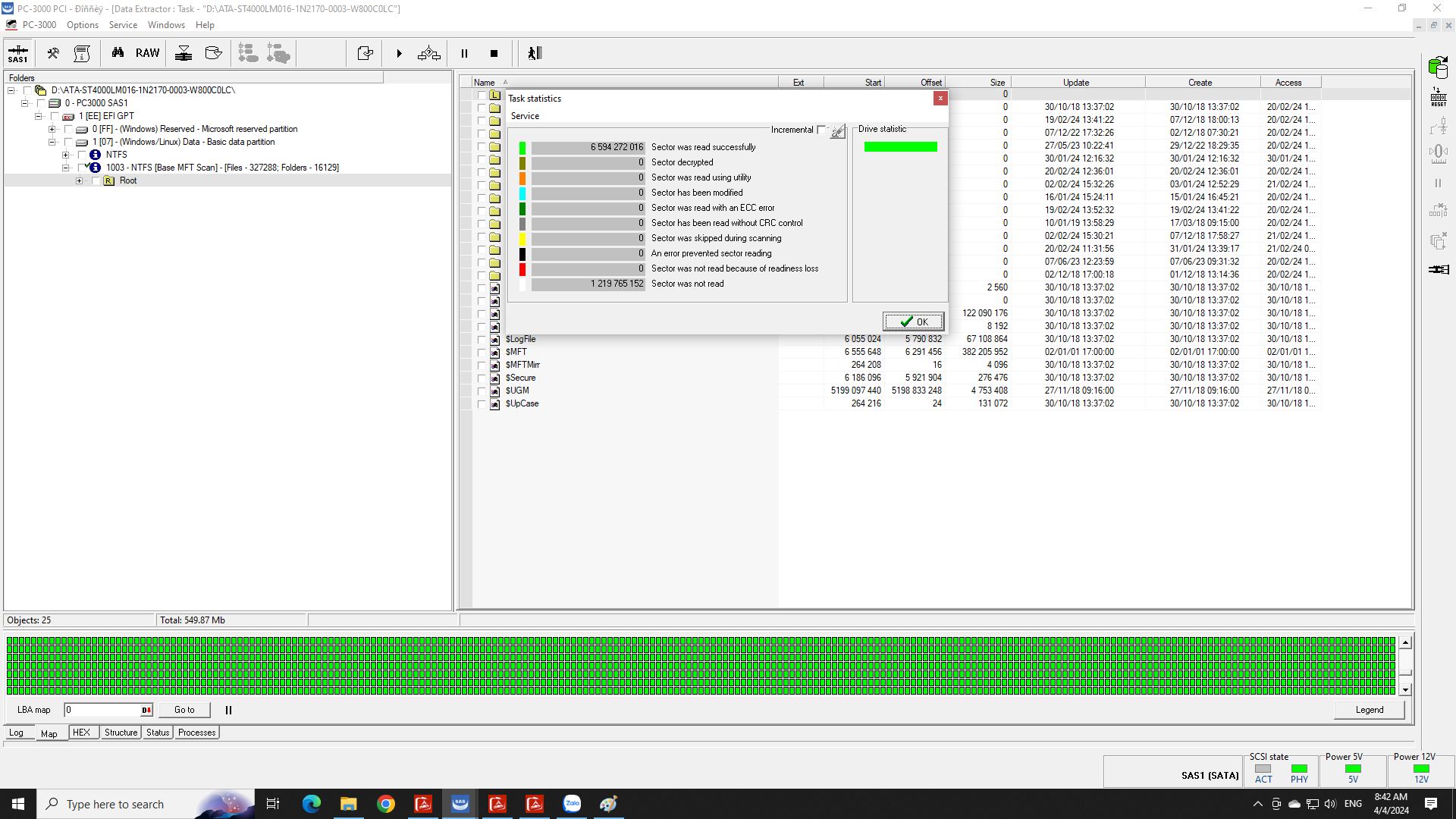Check the box for the $MFT file
Viewport: 1456px width, 819px height.
pyautogui.click(x=482, y=352)
